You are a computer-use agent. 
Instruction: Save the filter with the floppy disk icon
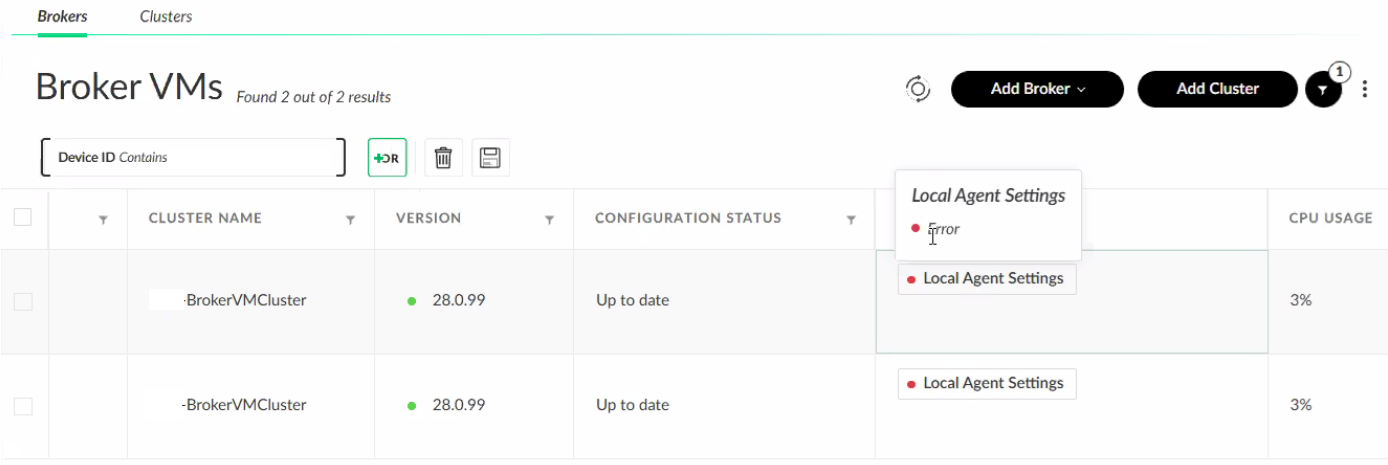coord(490,158)
